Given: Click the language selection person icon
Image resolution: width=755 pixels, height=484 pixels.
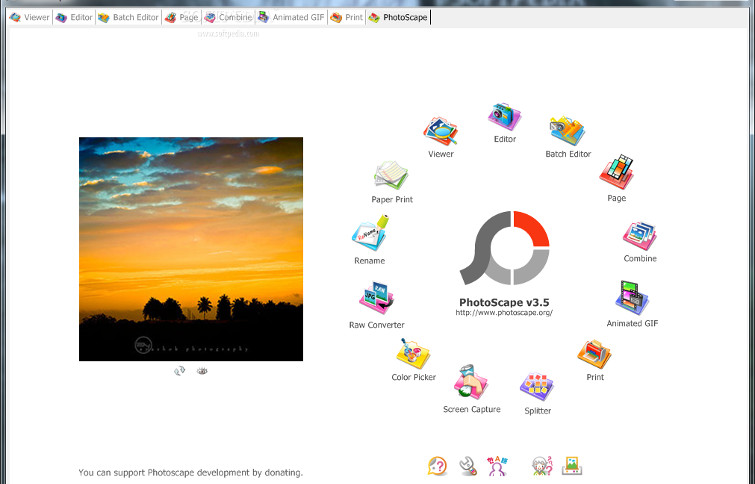Looking at the screenshot, I should point(497,466).
